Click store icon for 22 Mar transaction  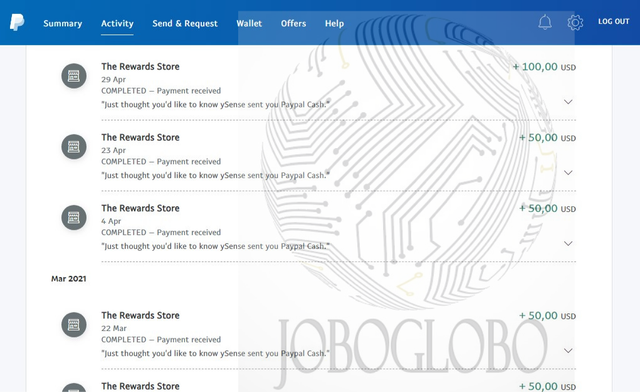pyautogui.click(x=74, y=325)
